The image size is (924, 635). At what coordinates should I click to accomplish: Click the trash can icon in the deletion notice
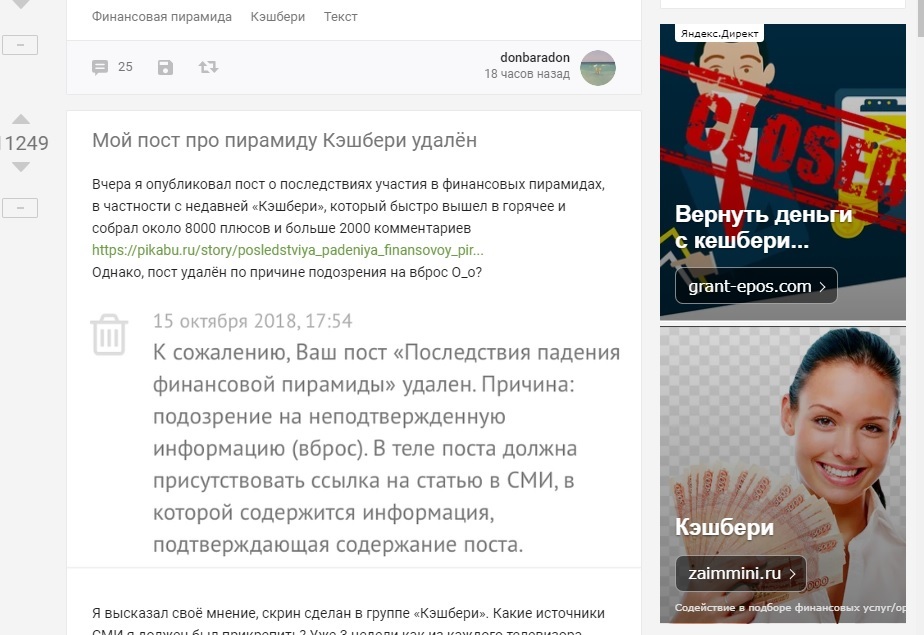point(109,334)
